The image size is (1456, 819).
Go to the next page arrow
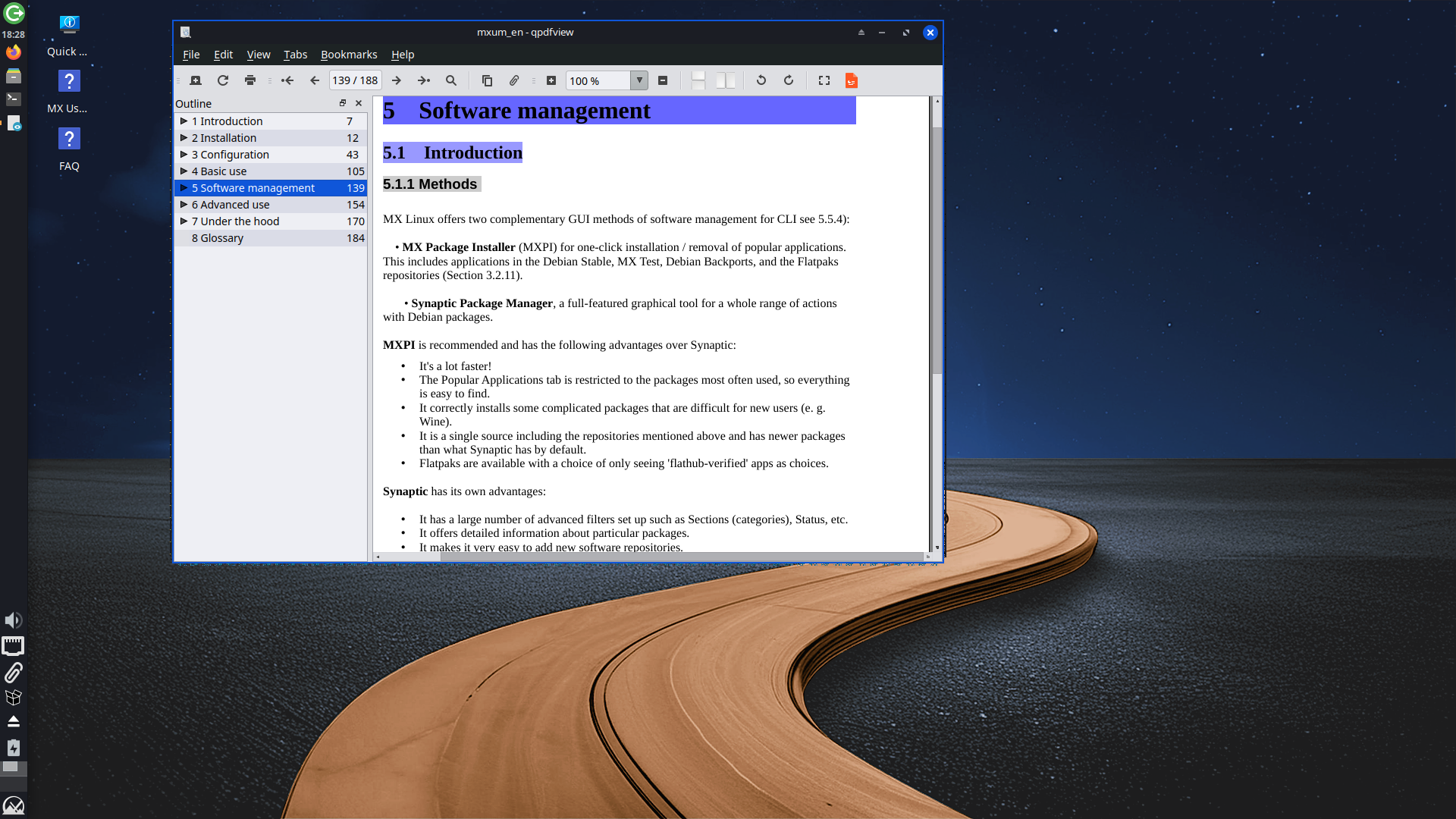397,80
